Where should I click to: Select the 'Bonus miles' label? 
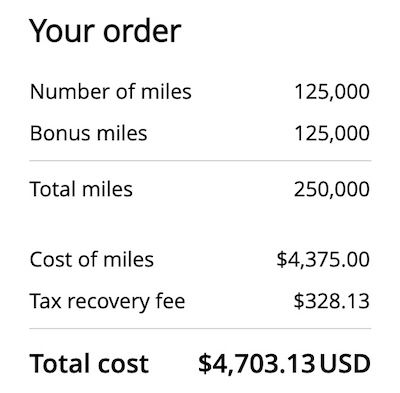pos(89,133)
